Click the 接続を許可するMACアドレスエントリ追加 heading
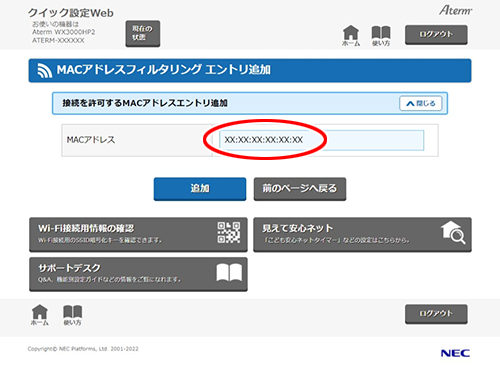The height and width of the screenshot is (383, 500). point(145,103)
